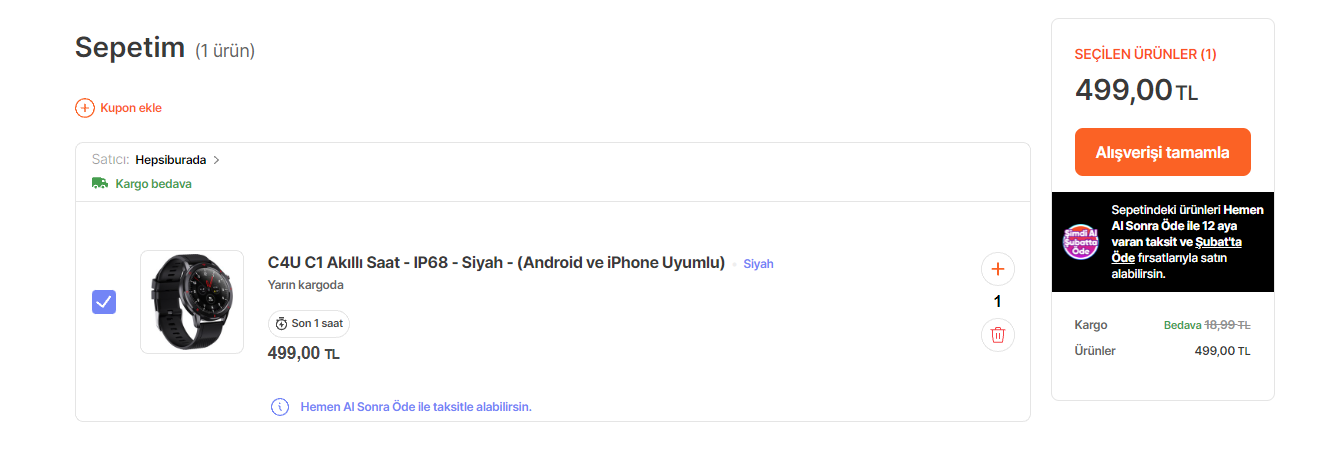Screen dimensions: 1337x451
Task: Uncheck the C4U C1 smartwatch checkbox
Action: click(104, 302)
